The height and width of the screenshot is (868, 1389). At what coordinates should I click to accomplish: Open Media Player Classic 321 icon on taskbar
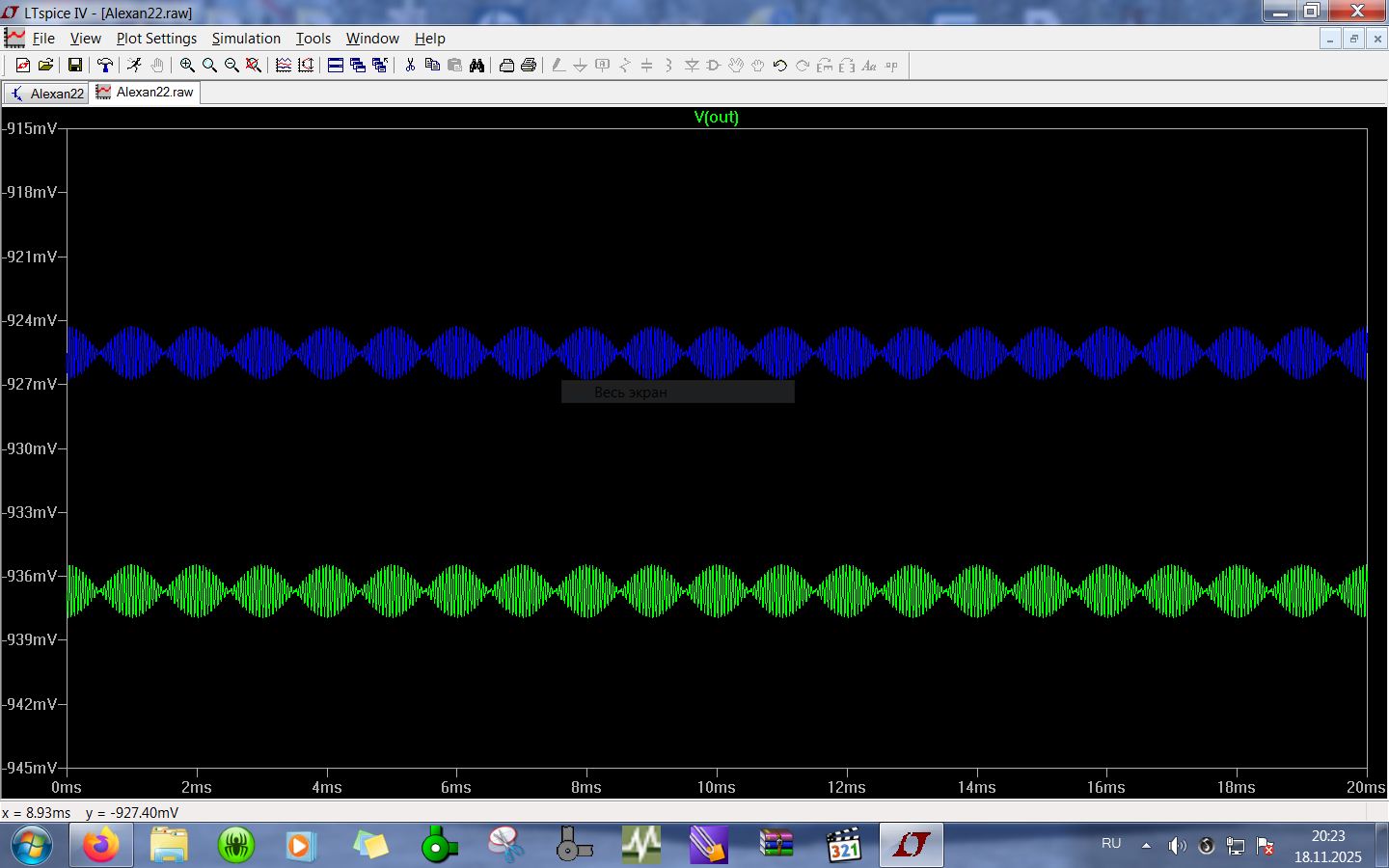coord(844,846)
